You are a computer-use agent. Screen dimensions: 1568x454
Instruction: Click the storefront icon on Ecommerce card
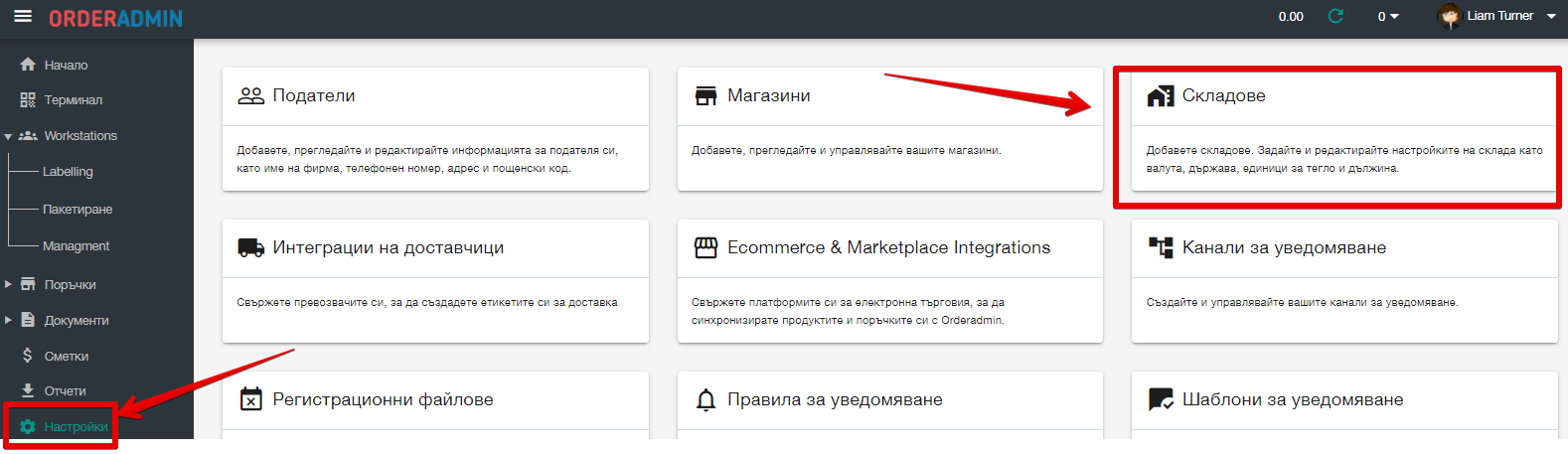[706, 247]
